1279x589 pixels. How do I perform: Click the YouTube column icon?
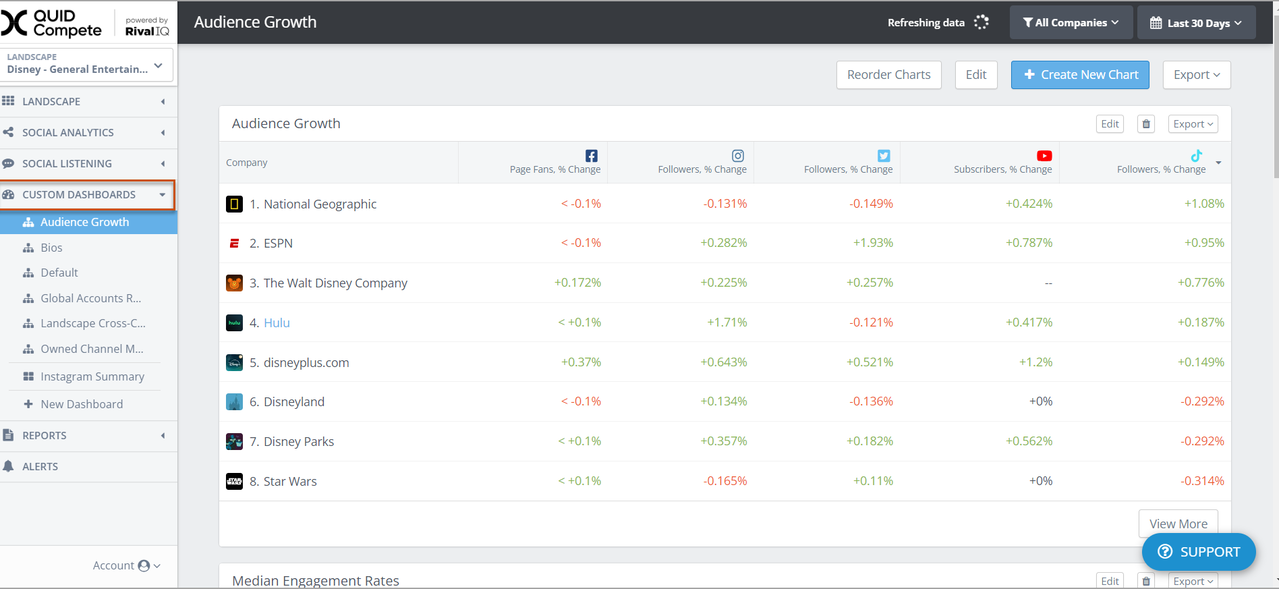point(1044,156)
